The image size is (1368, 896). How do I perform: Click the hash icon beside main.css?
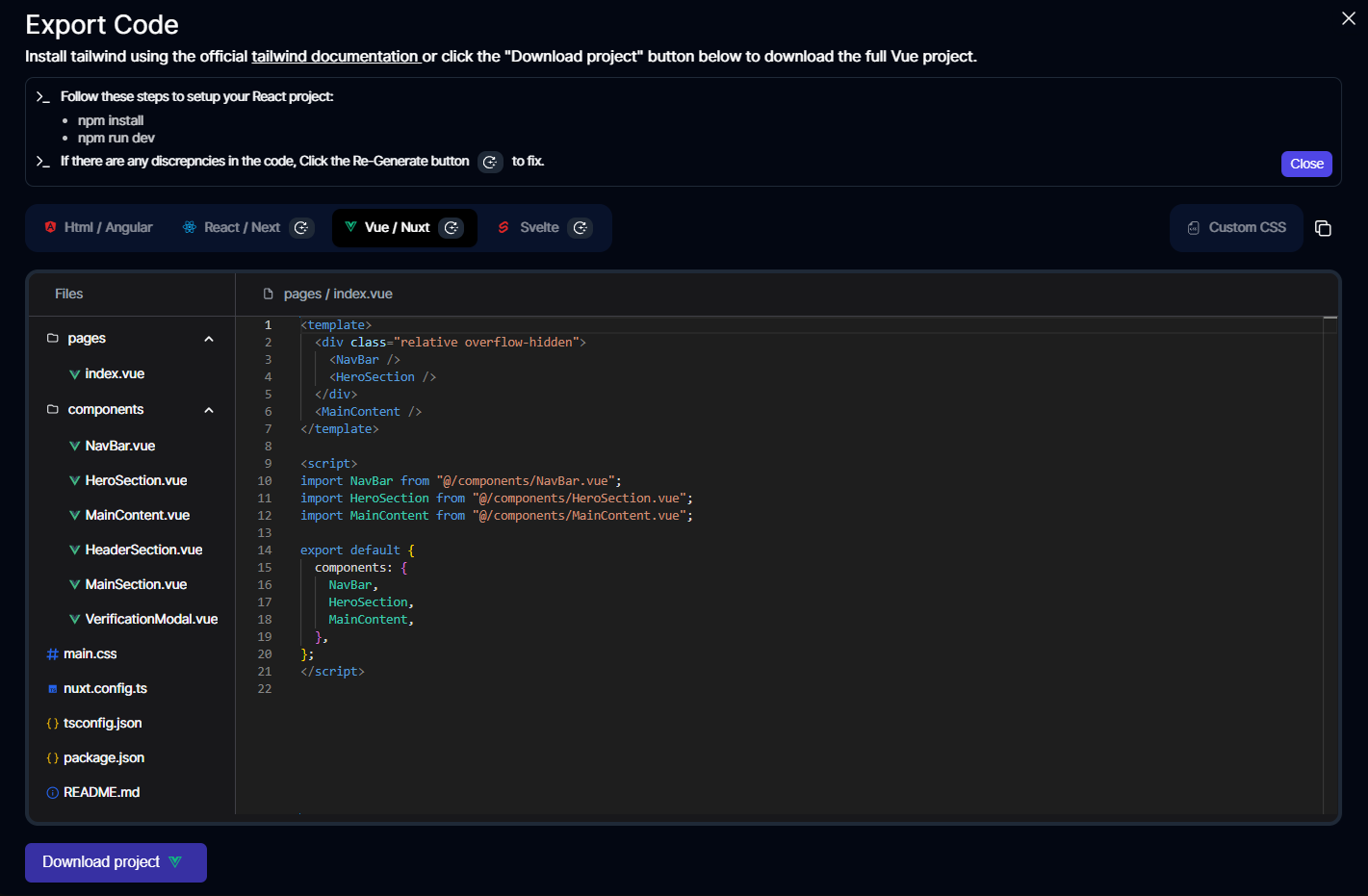pos(52,653)
